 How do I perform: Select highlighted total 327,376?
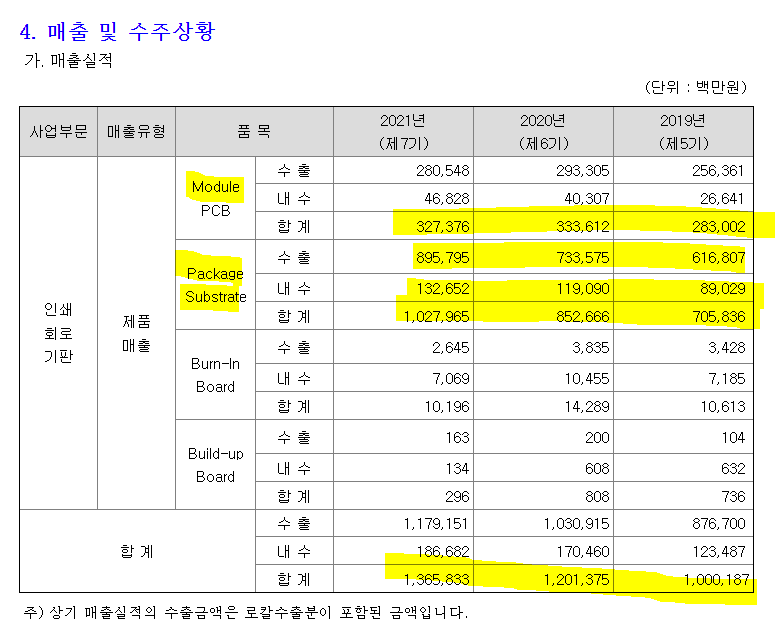[443, 227]
